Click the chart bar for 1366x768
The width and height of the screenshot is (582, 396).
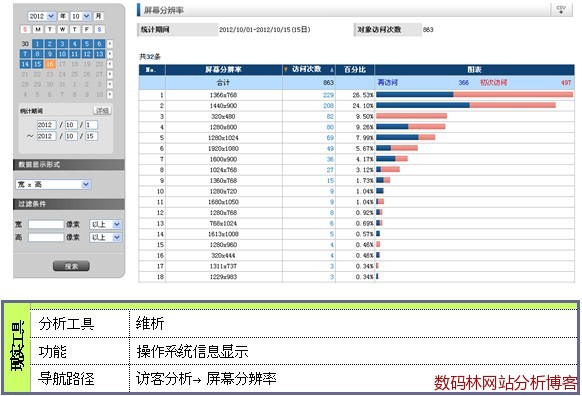tap(474, 95)
